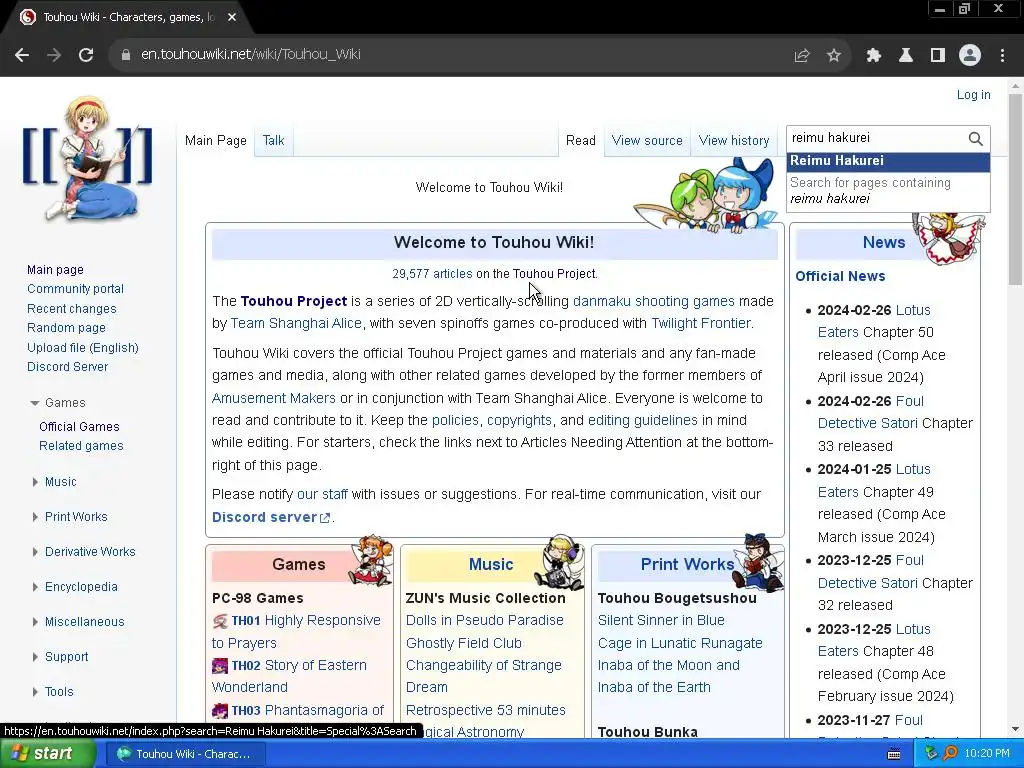Open the Community portal link
Viewport: 1024px width, 768px height.
click(75, 289)
